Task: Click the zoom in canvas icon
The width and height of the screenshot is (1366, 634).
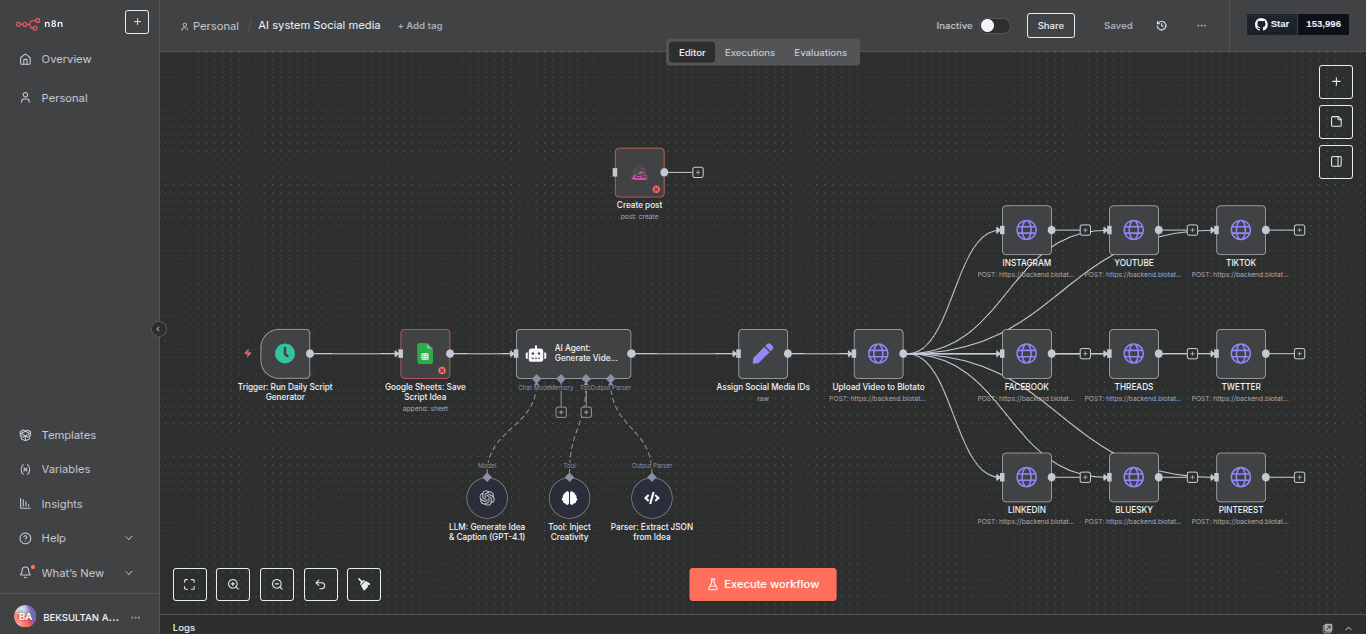Action: click(233, 585)
